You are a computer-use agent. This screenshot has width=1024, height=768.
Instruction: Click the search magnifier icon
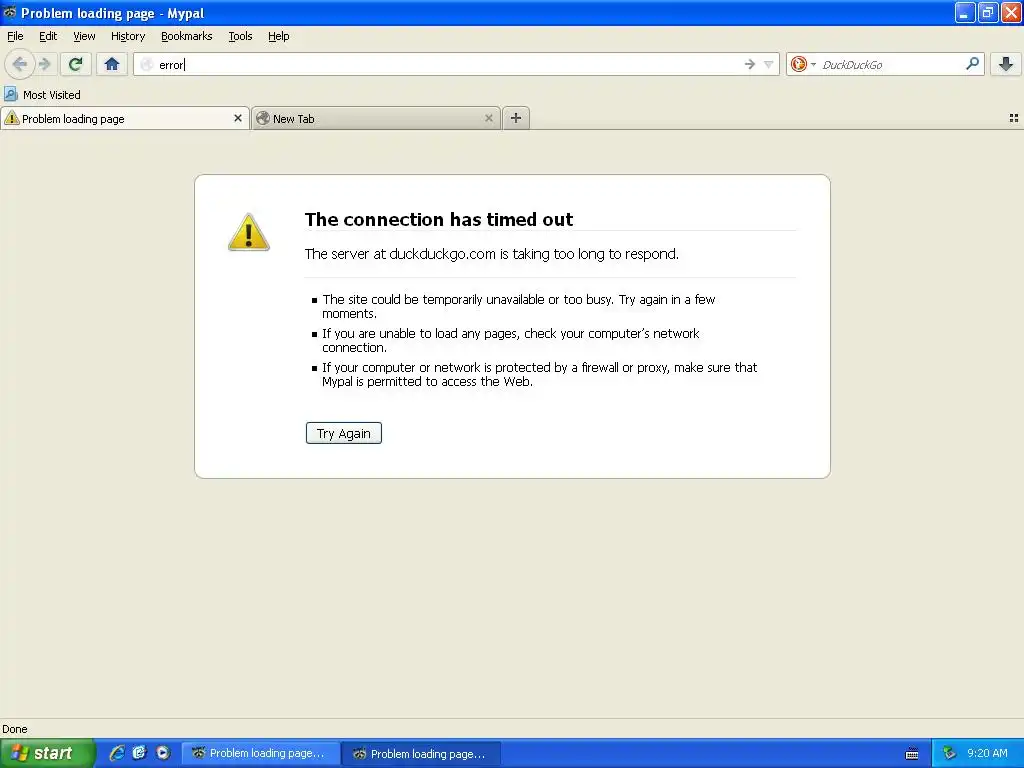click(972, 64)
